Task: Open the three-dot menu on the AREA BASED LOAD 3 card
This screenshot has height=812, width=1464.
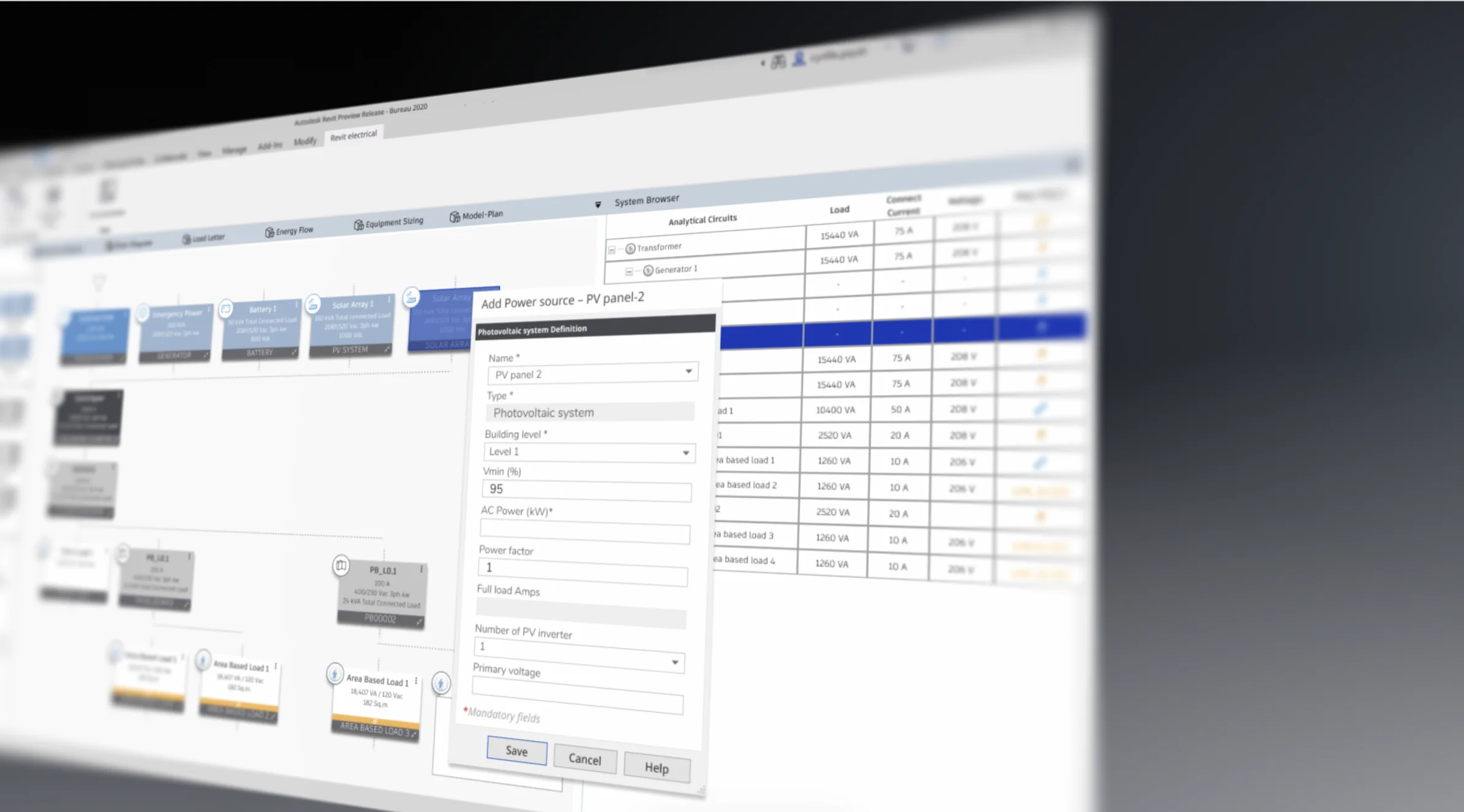Action: 416,681
